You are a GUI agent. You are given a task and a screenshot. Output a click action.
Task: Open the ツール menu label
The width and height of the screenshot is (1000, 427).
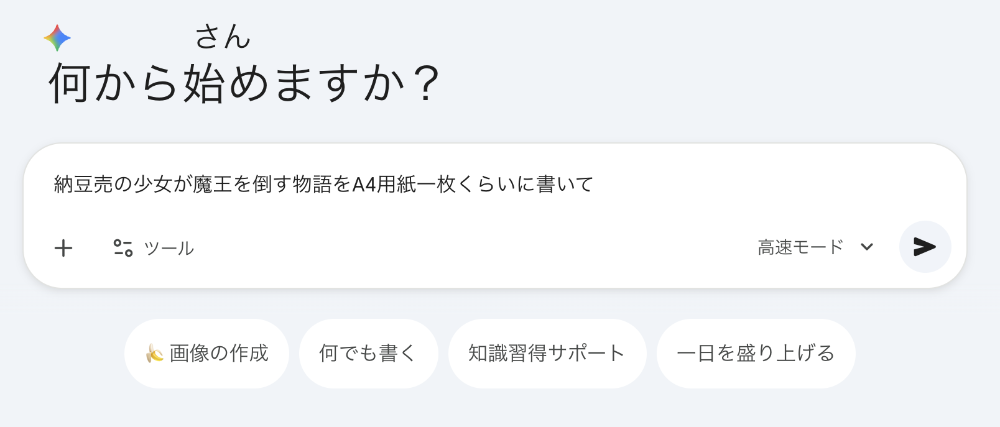pos(169,248)
